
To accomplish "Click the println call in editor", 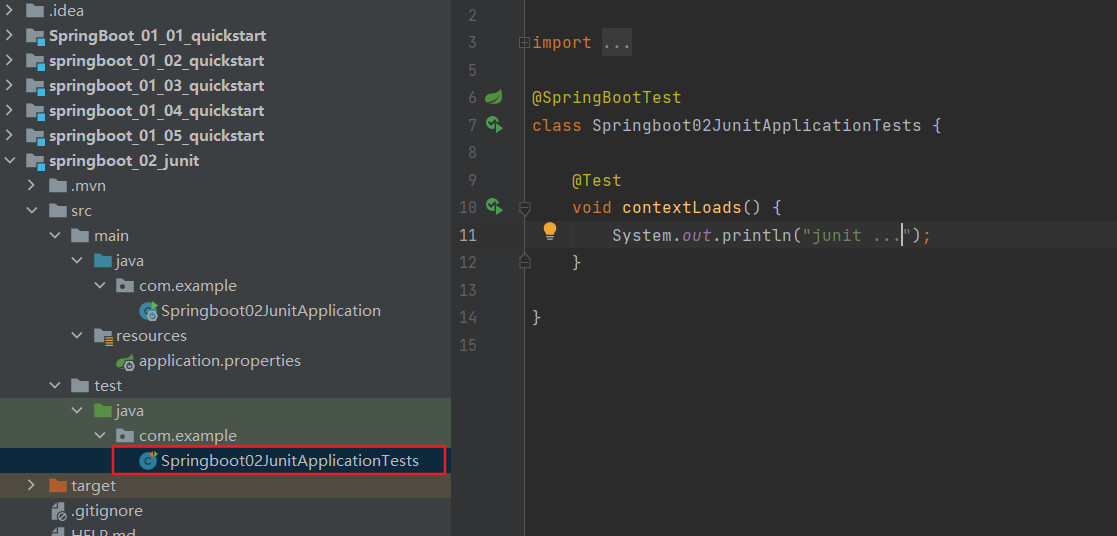I will click(757, 235).
